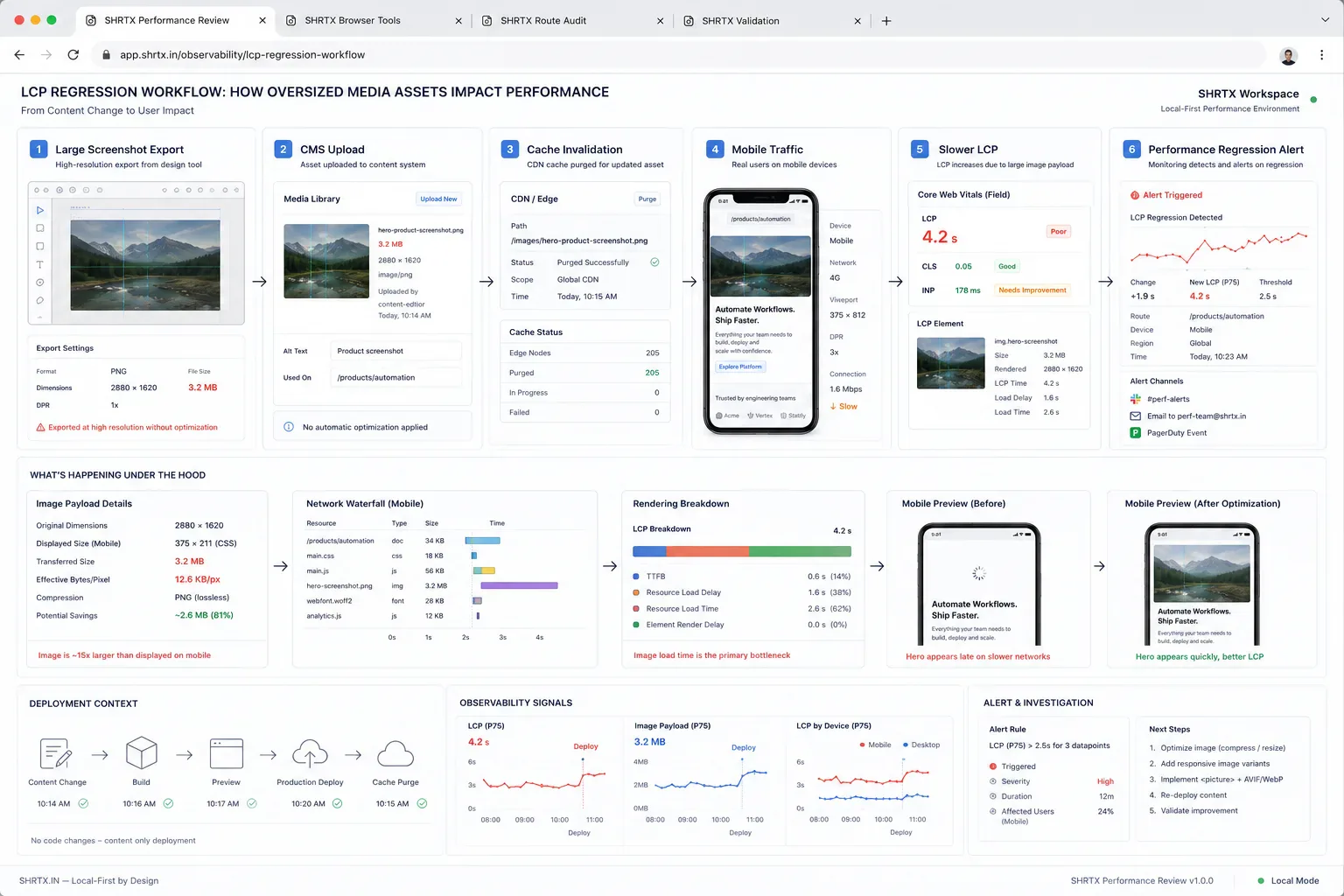Click the Good badge beside CLS
The image size is (1344, 896).
(x=1007, y=266)
